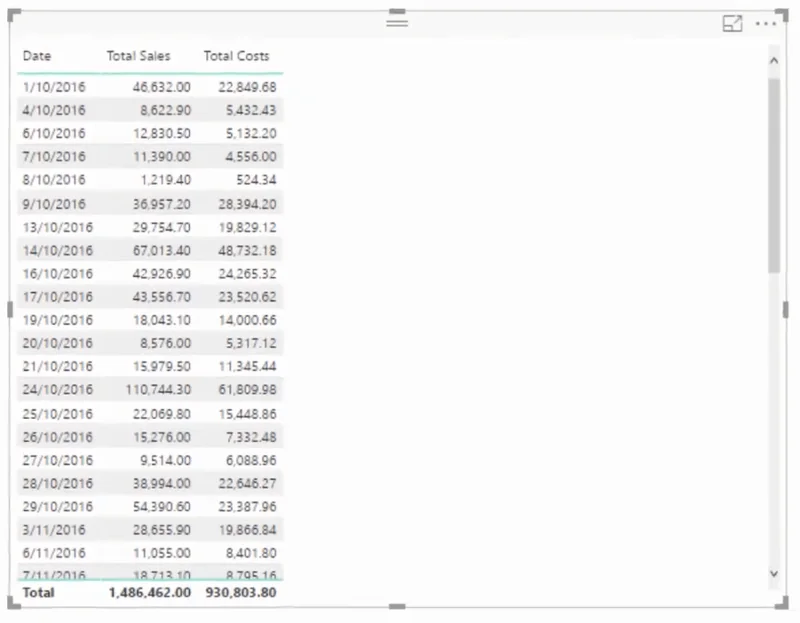
Task: Select date cell 20/10/2016
Action: 58,343
